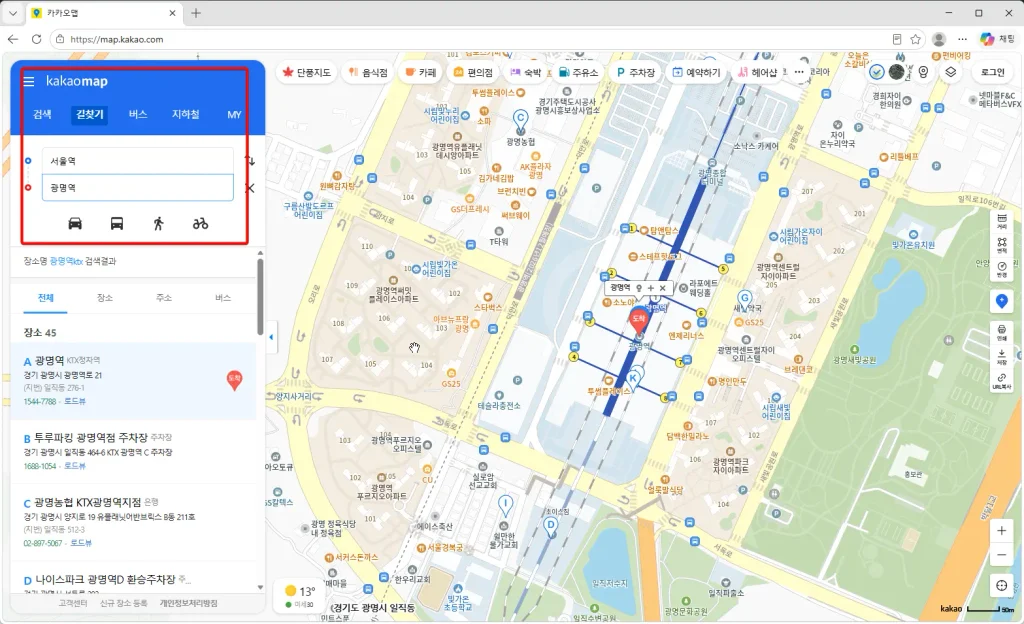
Task: Copy map link with URL복사 icon
Action: (x=1002, y=381)
